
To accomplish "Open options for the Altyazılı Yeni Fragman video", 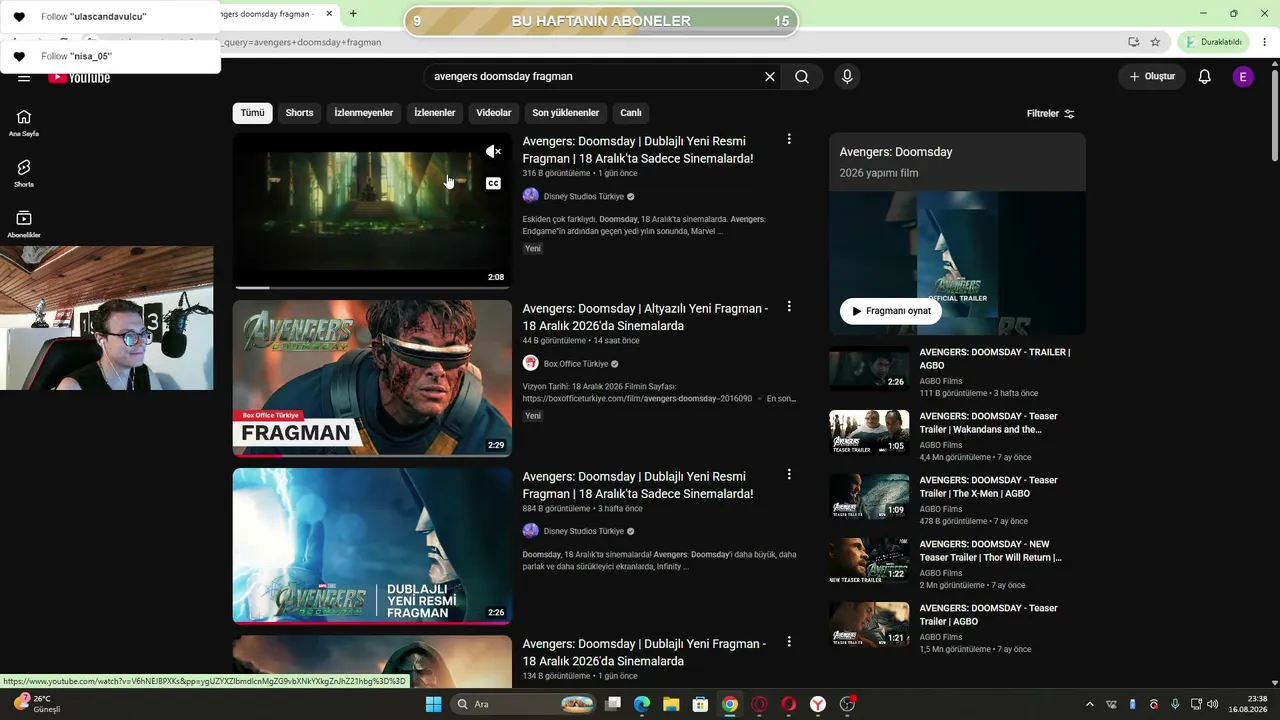I will pos(789,307).
